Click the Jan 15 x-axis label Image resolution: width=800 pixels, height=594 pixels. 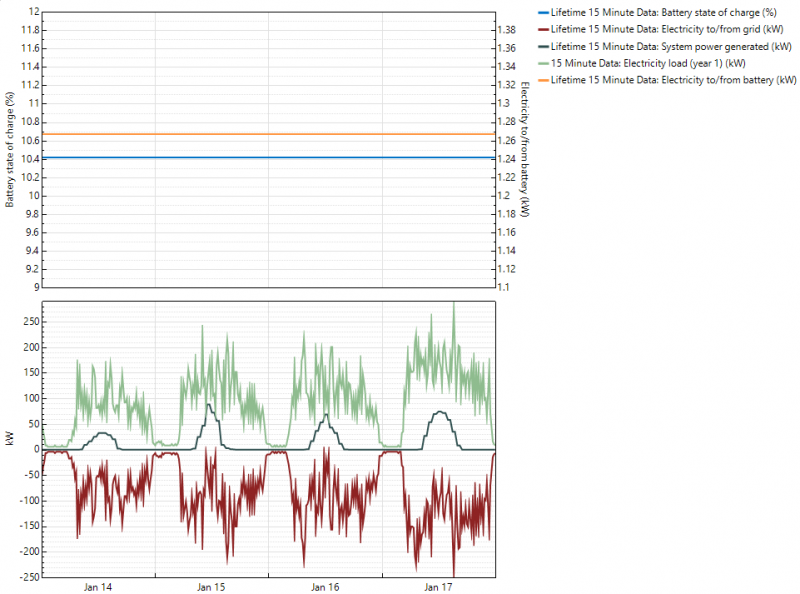pyautogui.click(x=212, y=587)
